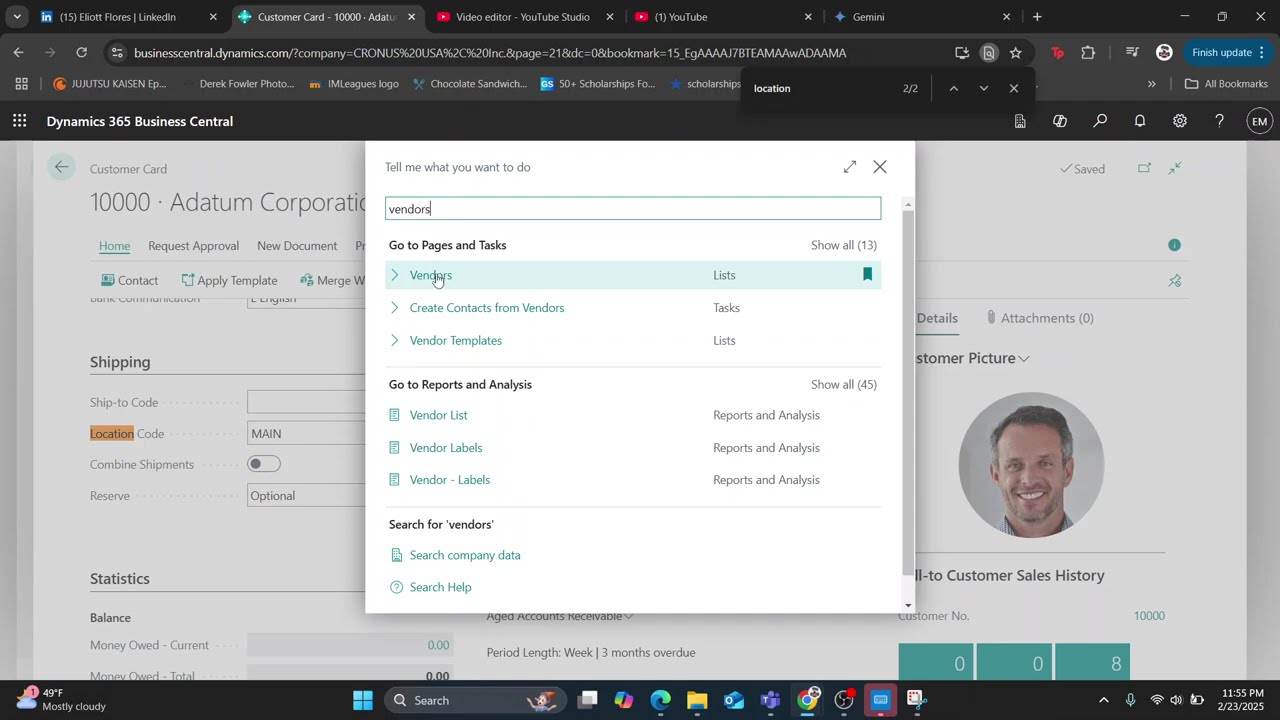Click the Tell Me search input field
The image size is (1280, 720).
[633, 209]
